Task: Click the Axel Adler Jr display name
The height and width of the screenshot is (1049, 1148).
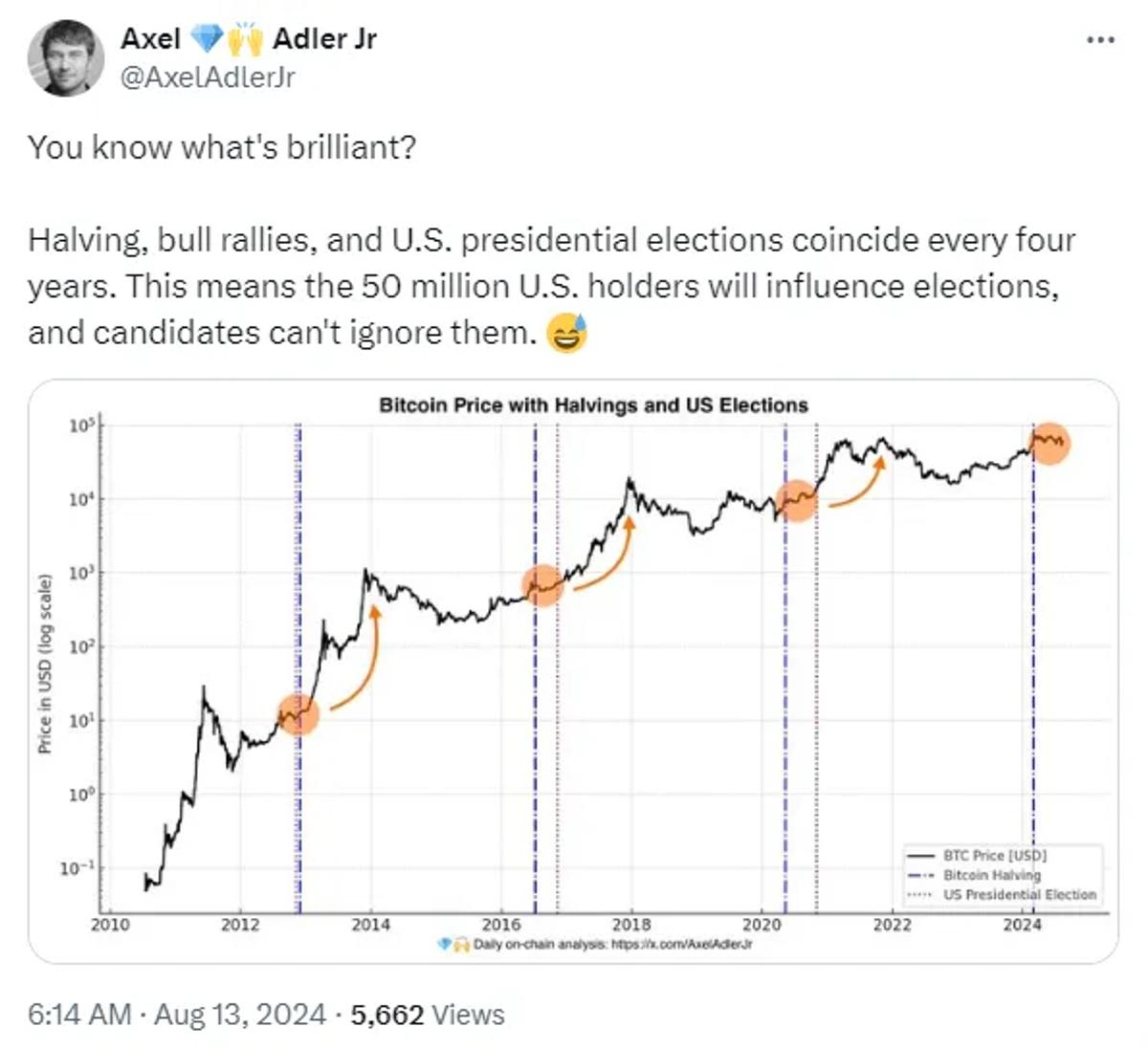Action: pyautogui.click(x=249, y=39)
